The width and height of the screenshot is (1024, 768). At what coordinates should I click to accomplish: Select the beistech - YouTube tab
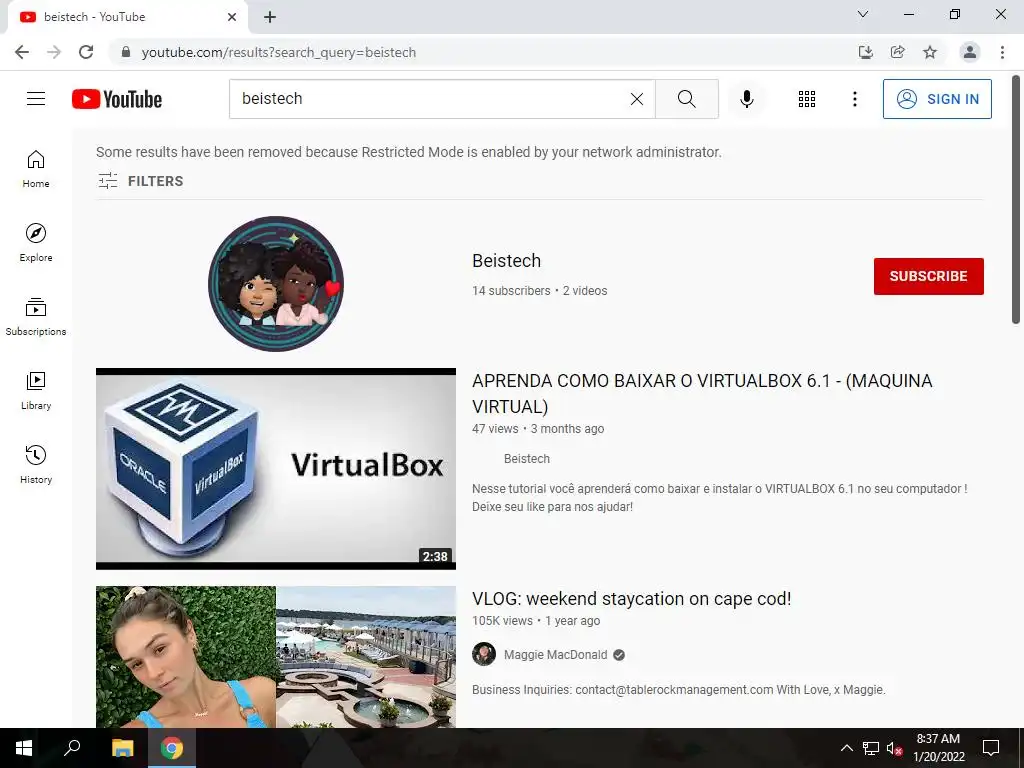coord(127,17)
